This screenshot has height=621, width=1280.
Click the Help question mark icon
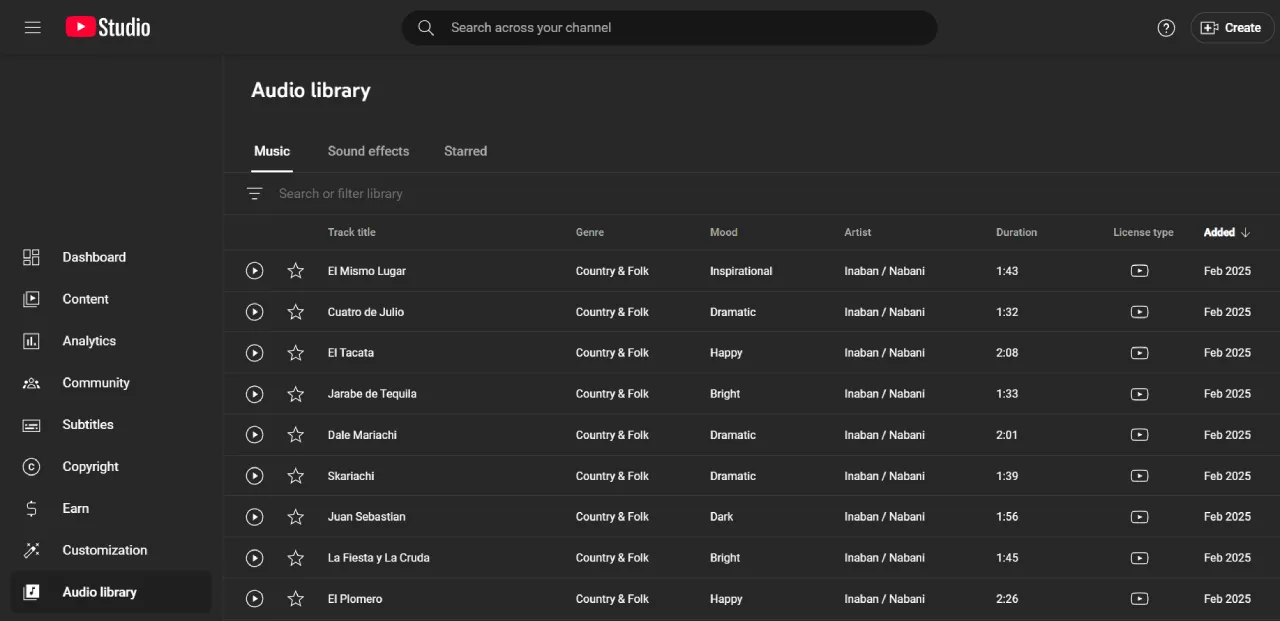point(1166,27)
